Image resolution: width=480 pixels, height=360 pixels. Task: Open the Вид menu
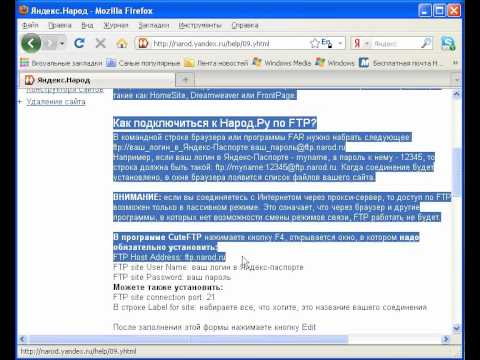(87, 25)
